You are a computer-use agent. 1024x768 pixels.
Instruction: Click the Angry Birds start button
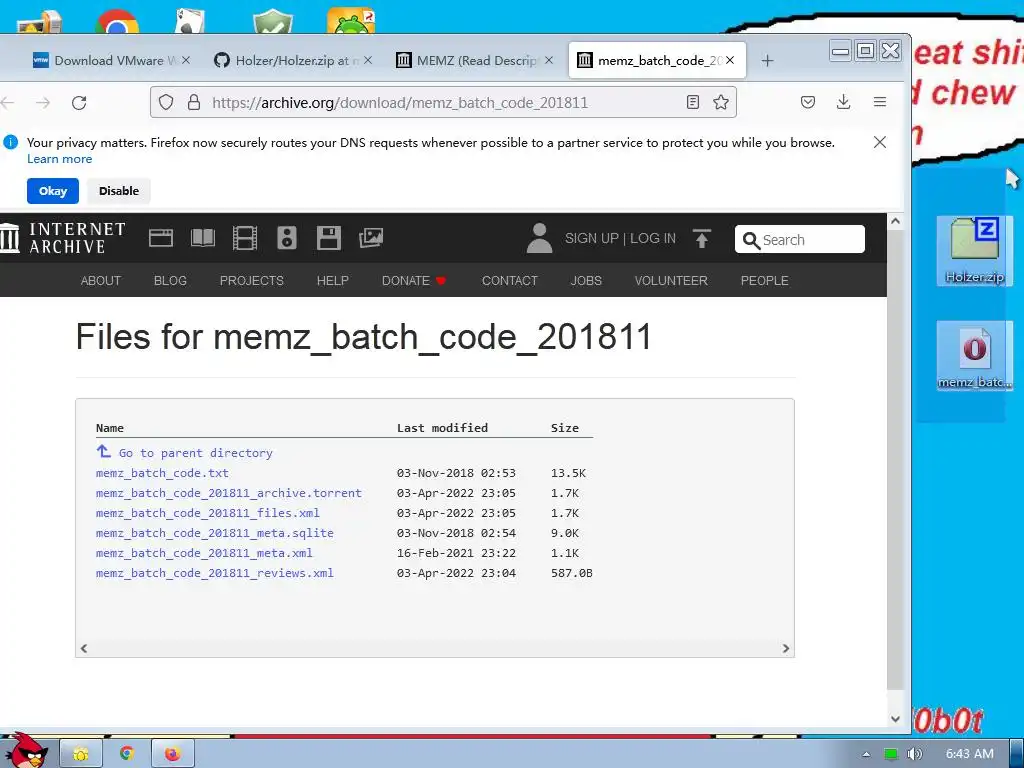pyautogui.click(x=25, y=751)
